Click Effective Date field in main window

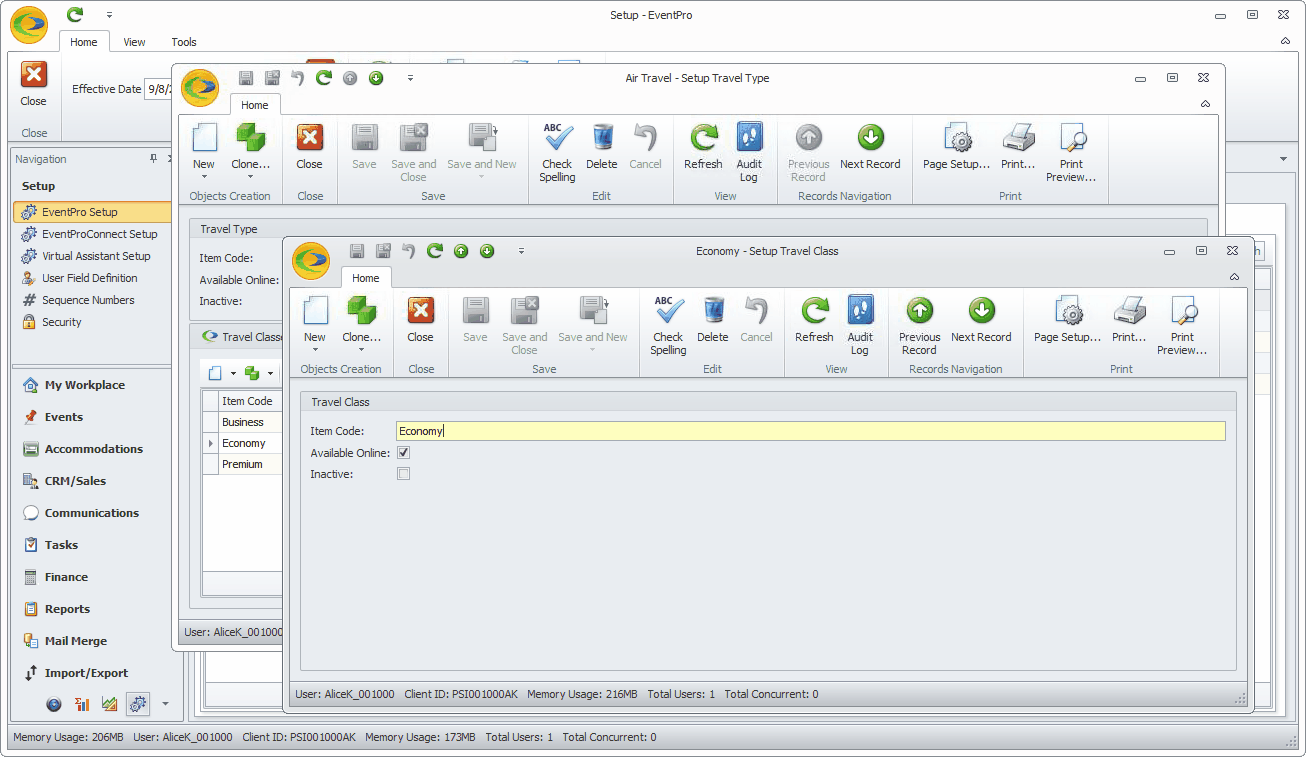[160, 89]
